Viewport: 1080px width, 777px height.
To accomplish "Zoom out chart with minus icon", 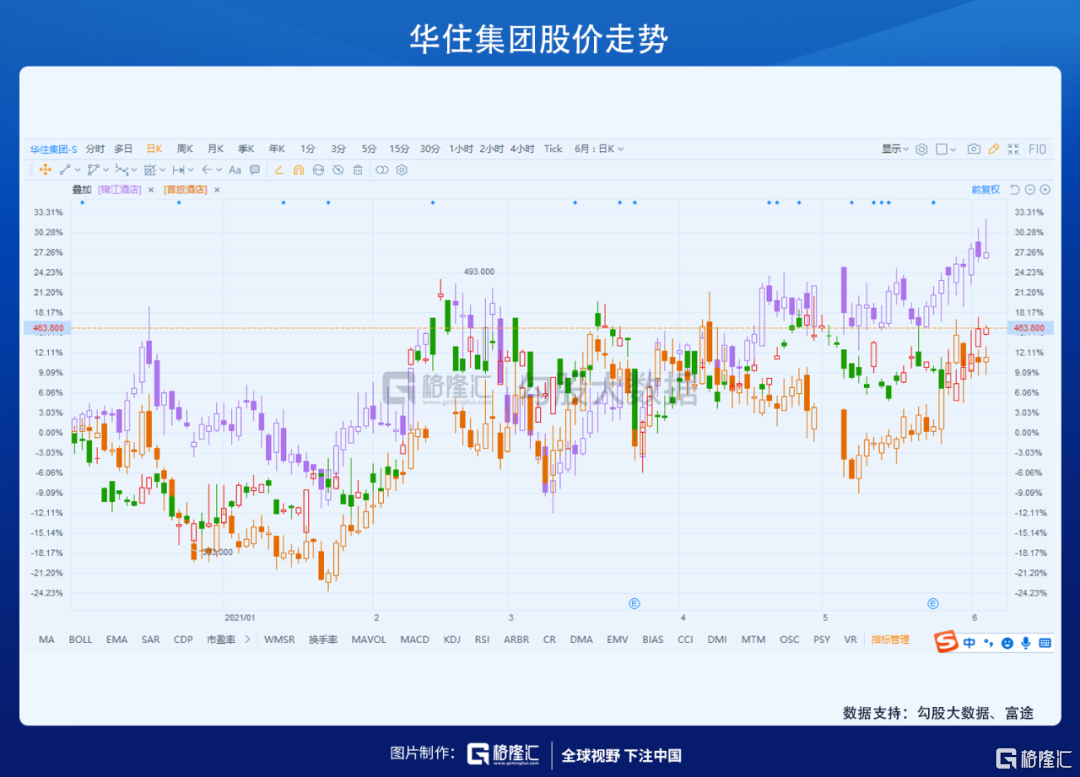I will tap(1030, 189).
